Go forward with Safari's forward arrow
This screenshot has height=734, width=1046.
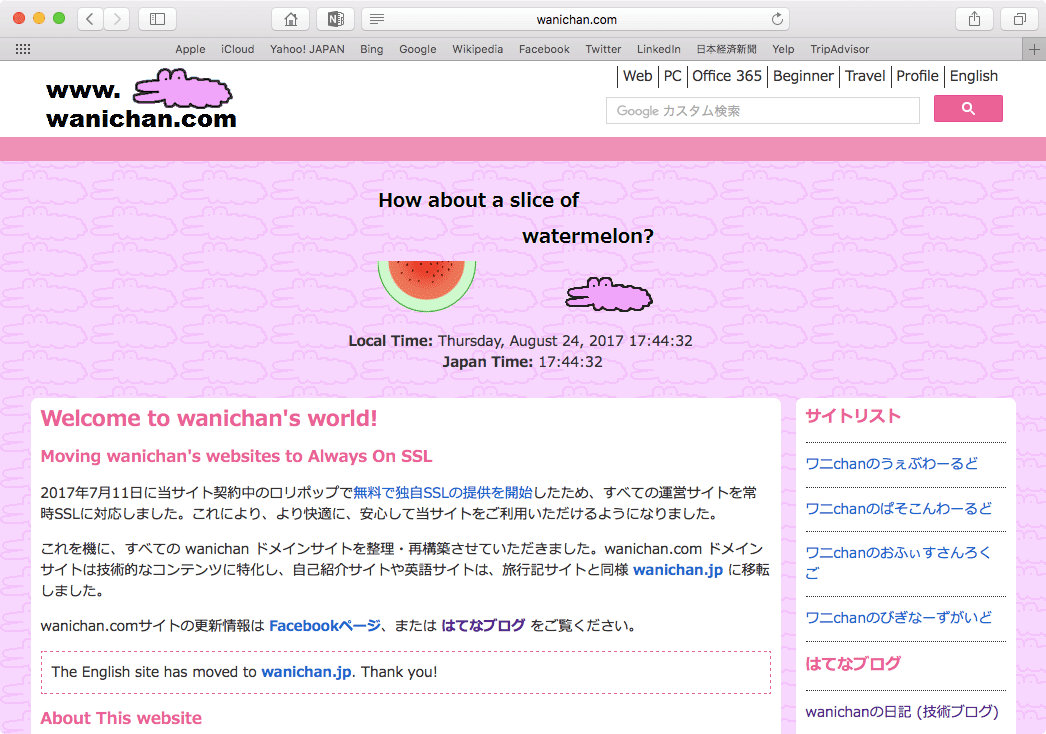coord(117,19)
